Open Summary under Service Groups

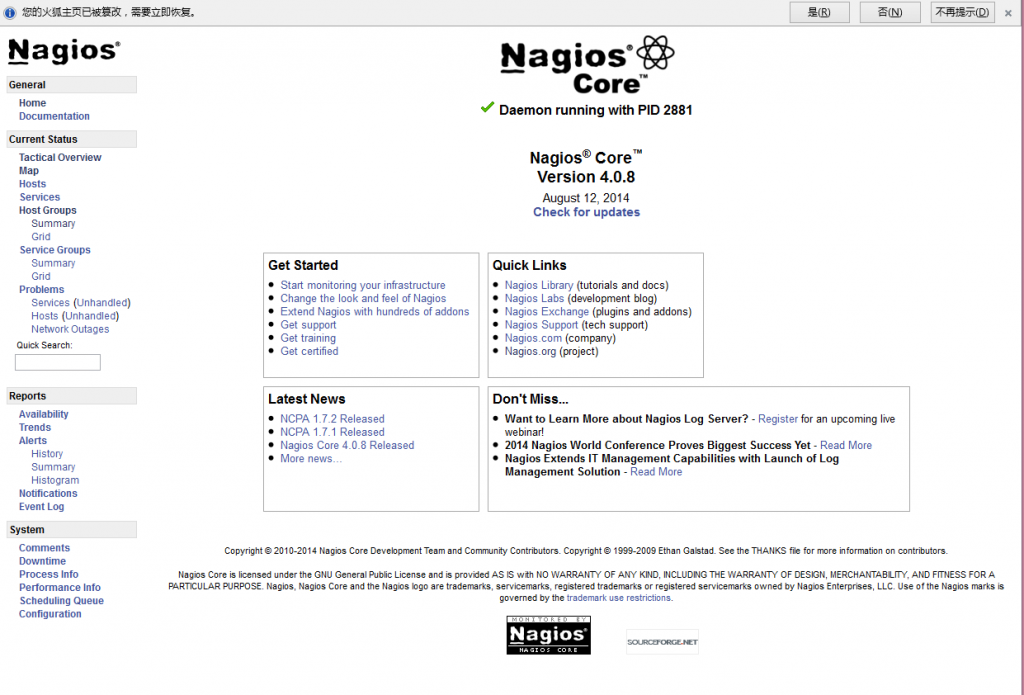[x=54, y=263]
